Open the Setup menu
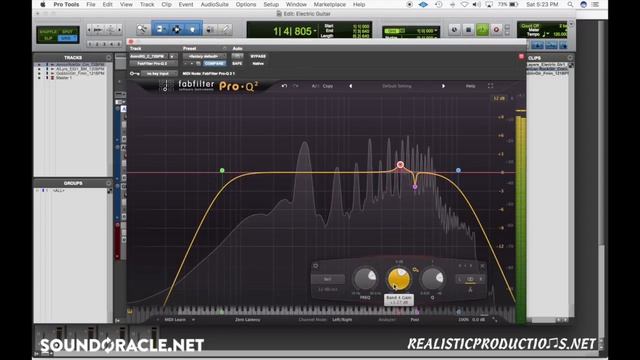Image resolution: width=640 pixels, height=360 pixels. [271, 4]
